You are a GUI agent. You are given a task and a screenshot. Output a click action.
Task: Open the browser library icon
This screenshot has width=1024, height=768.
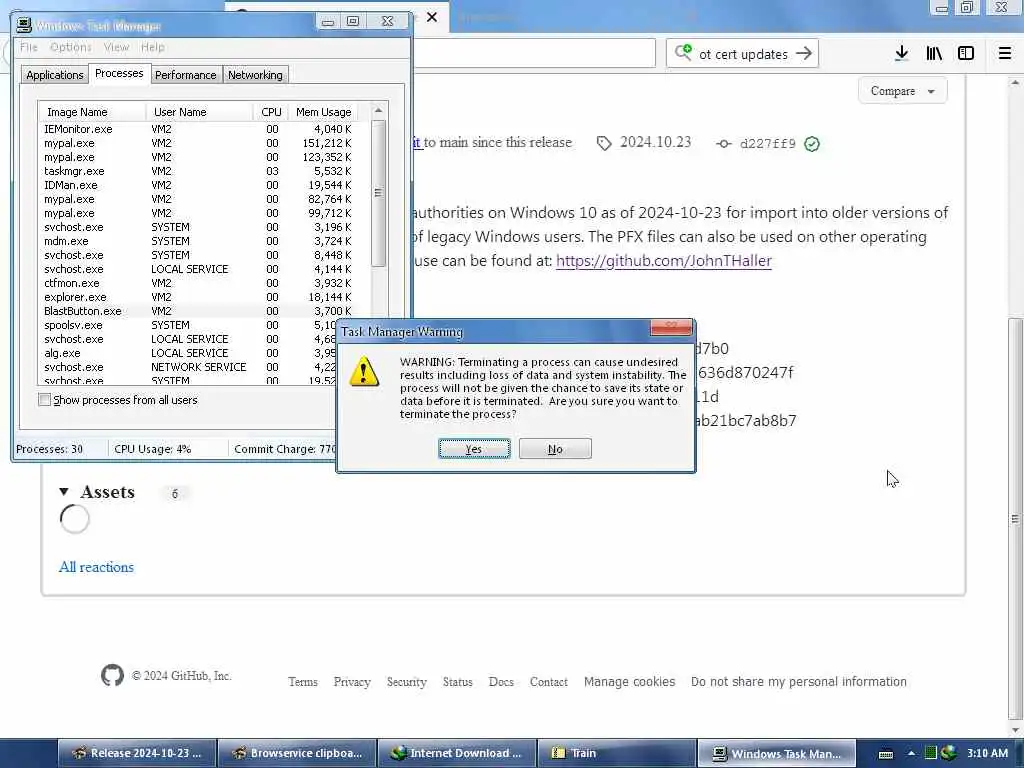(x=934, y=54)
